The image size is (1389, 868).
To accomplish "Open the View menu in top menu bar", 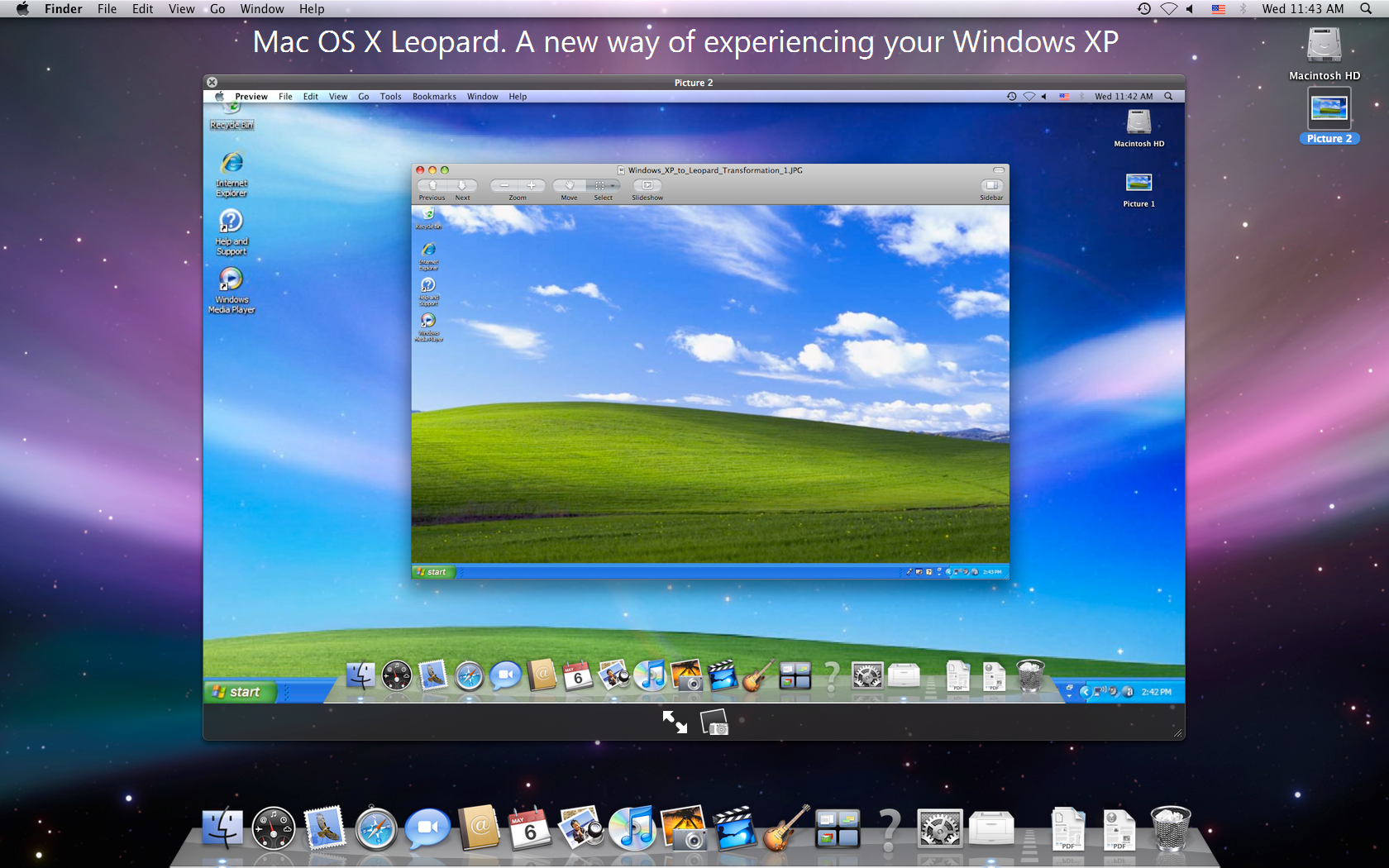I will tap(182, 8).
